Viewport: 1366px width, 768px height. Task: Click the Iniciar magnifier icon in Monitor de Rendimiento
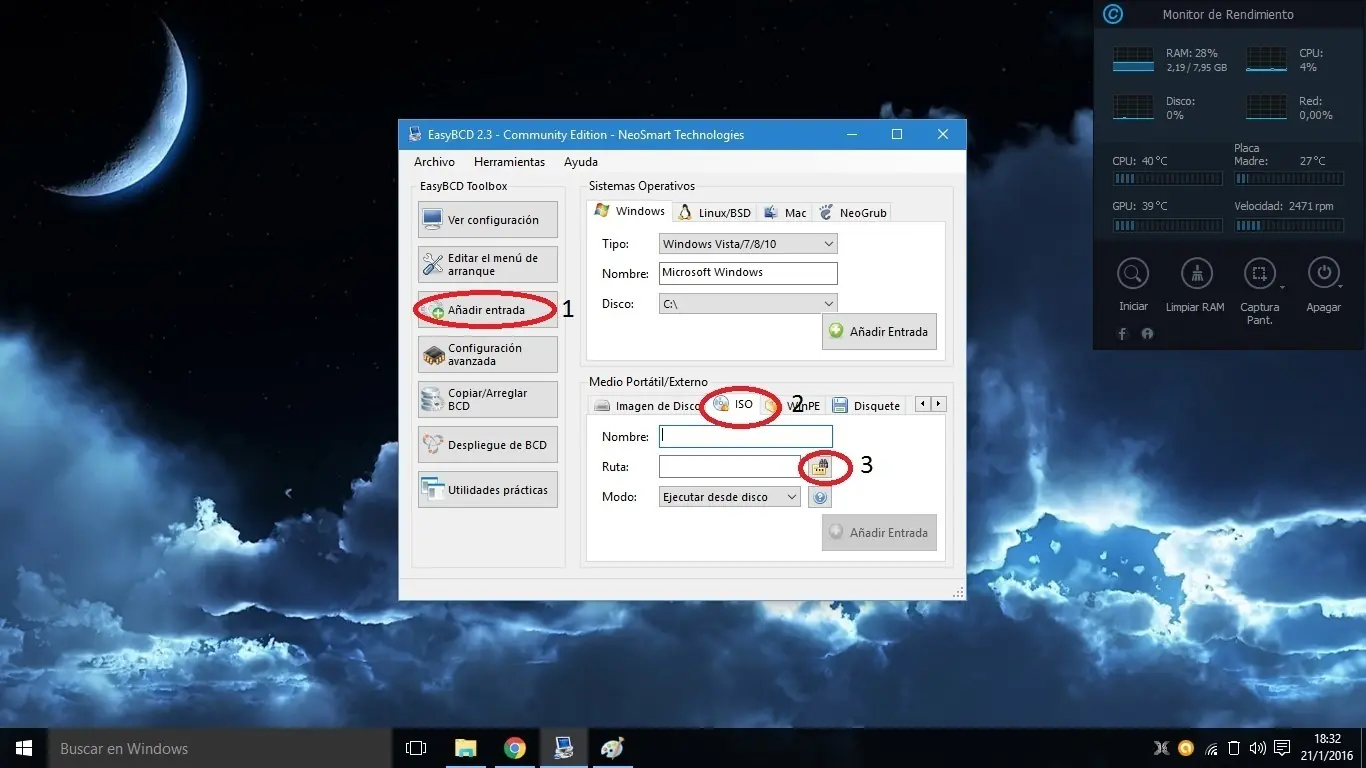pos(1133,273)
